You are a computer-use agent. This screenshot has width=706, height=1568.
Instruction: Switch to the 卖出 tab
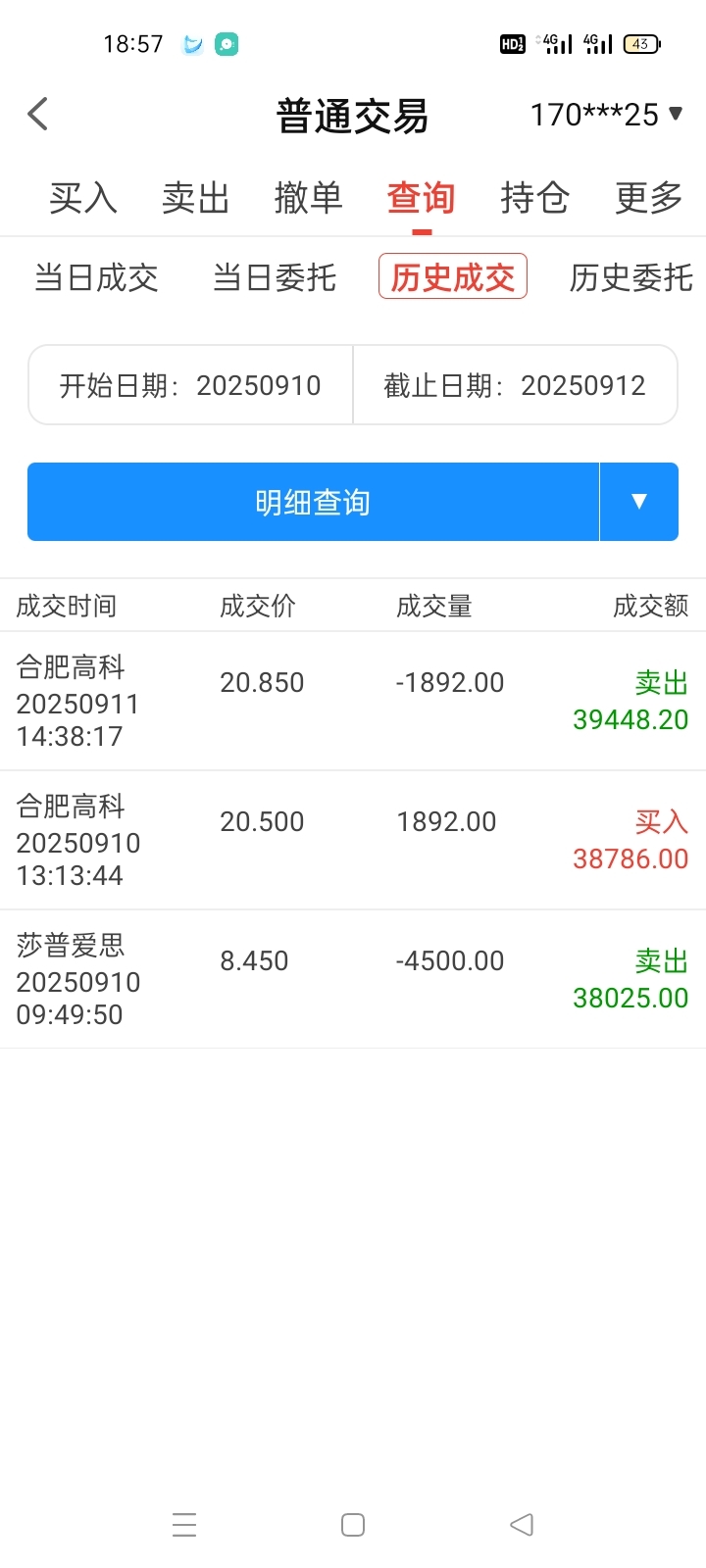(196, 198)
